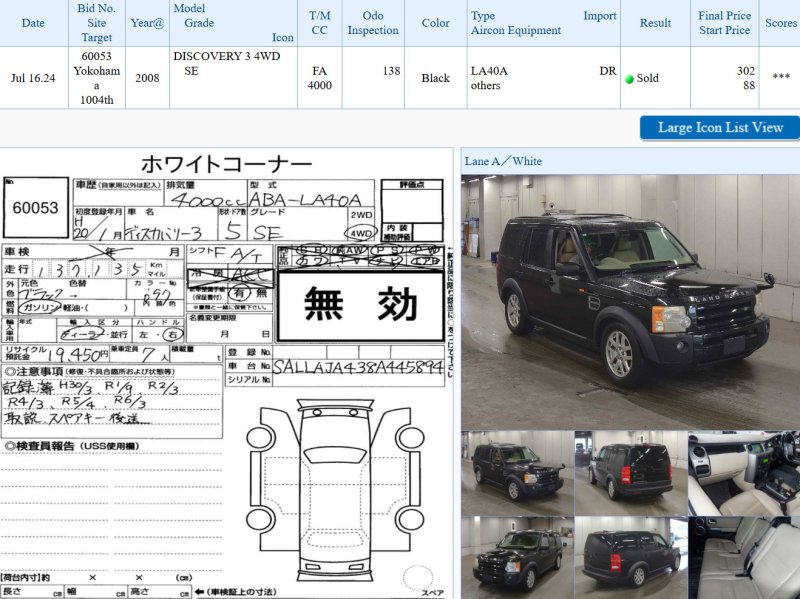Open the auction sheet image
This screenshot has height=599, width=800.
click(226, 375)
